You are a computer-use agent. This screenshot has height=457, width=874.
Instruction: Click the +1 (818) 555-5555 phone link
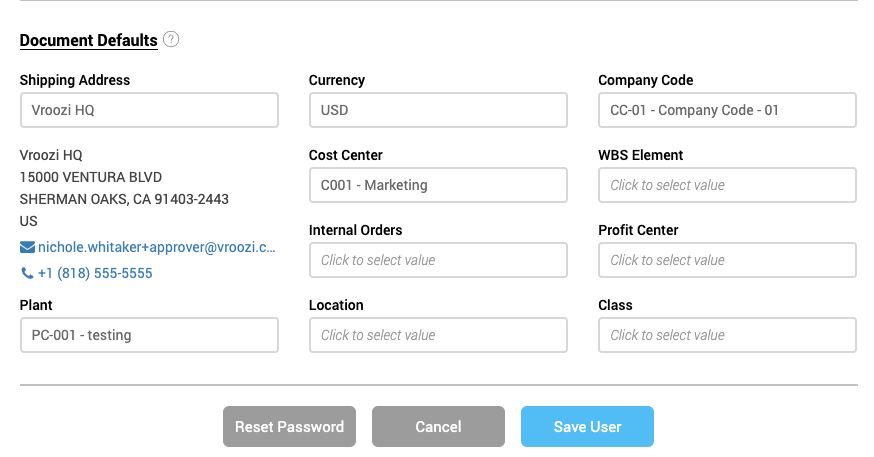[x=95, y=273]
